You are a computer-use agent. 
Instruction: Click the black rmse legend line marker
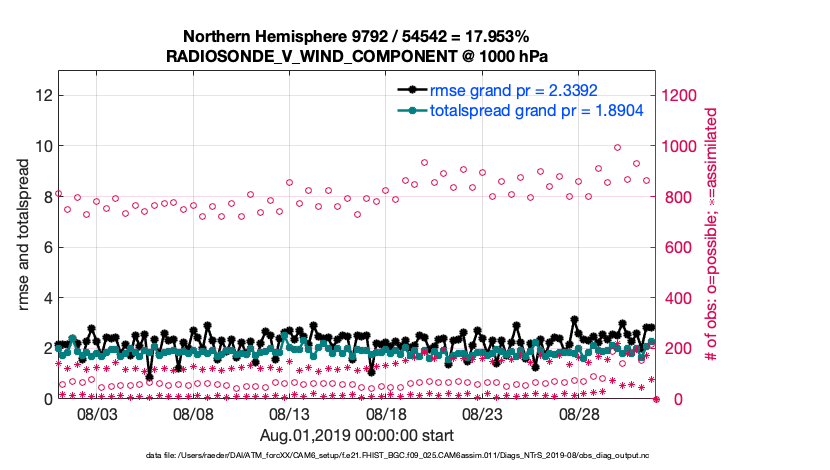[411, 90]
